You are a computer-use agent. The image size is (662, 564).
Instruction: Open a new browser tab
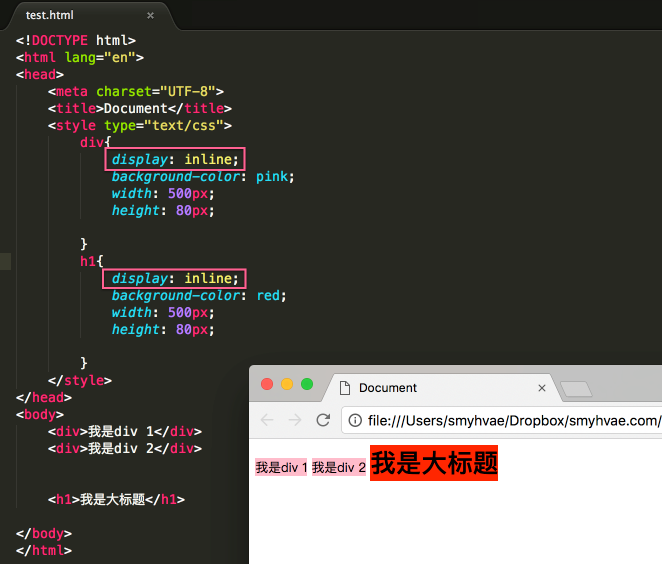(x=576, y=389)
